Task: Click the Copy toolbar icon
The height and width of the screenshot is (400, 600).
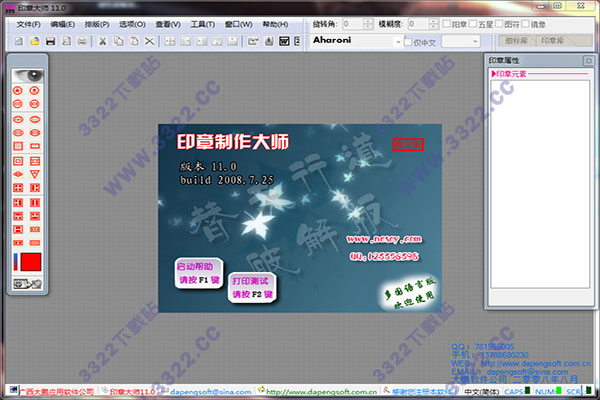Action: tap(118, 41)
